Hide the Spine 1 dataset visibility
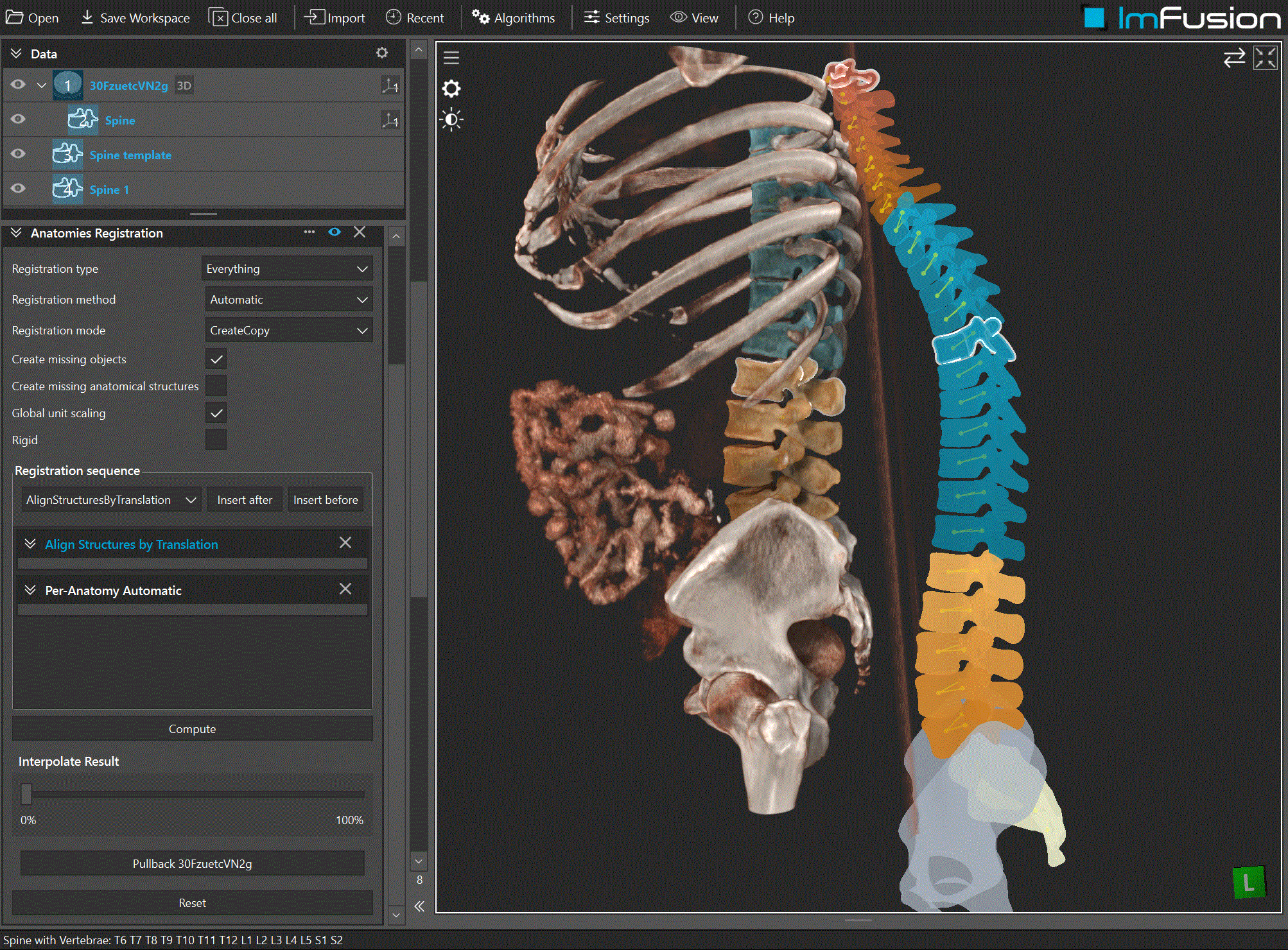 click(18, 189)
